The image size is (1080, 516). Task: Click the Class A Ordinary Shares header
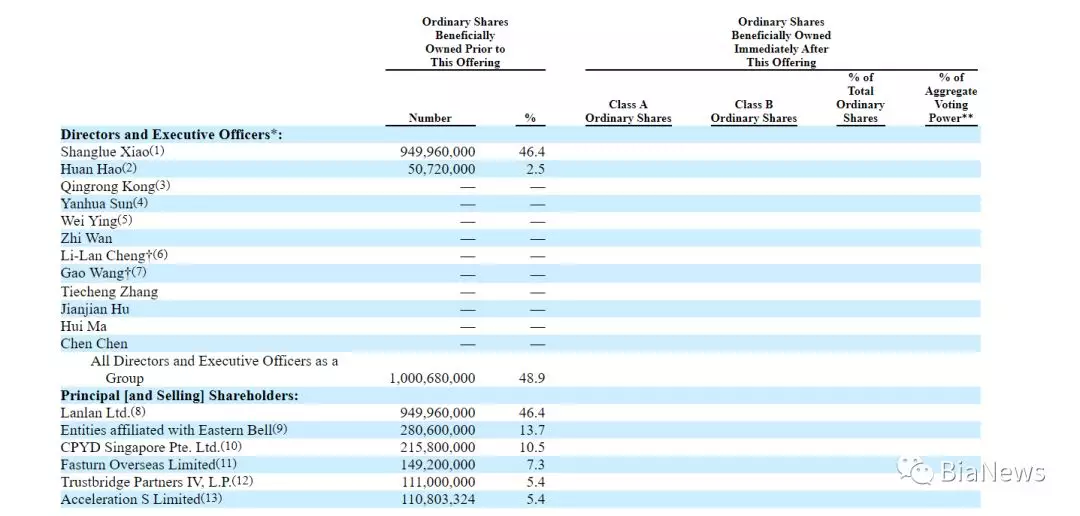click(628, 112)
